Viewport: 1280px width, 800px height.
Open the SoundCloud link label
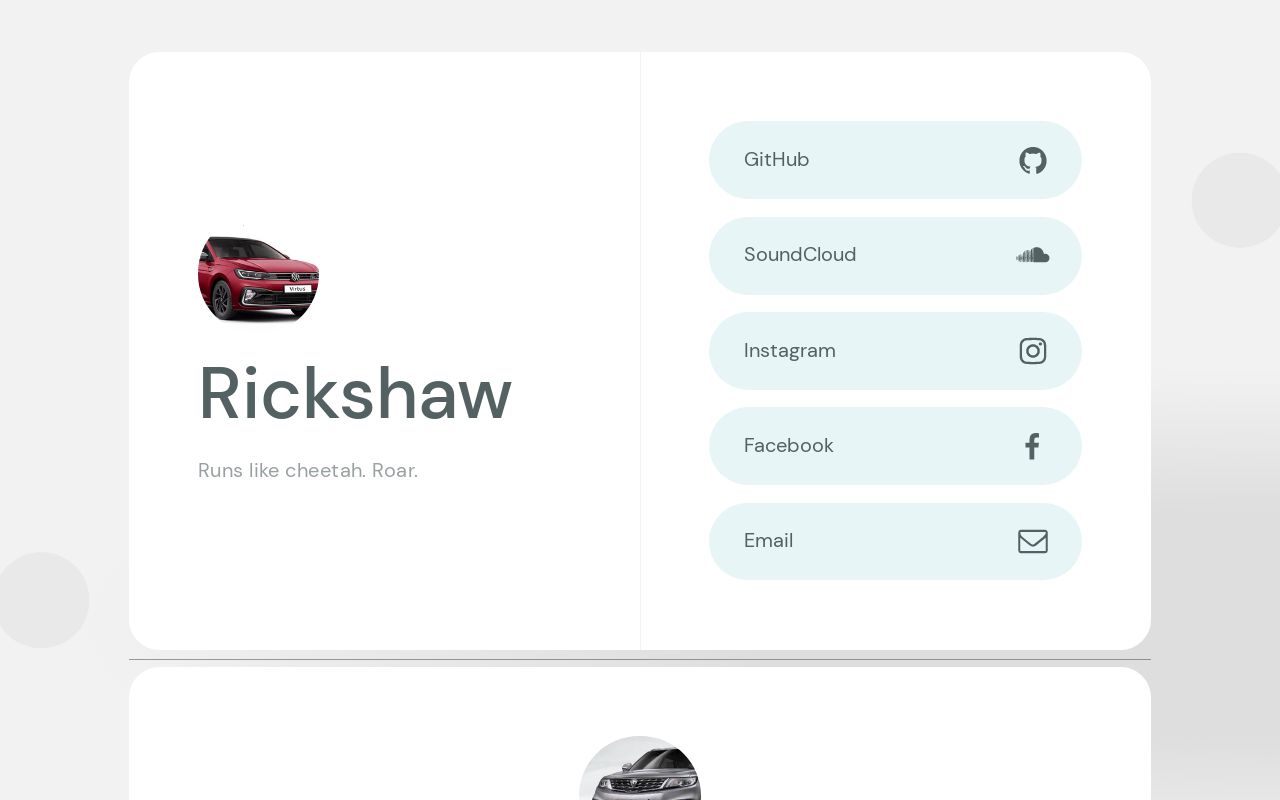click(x=800, y=255)
